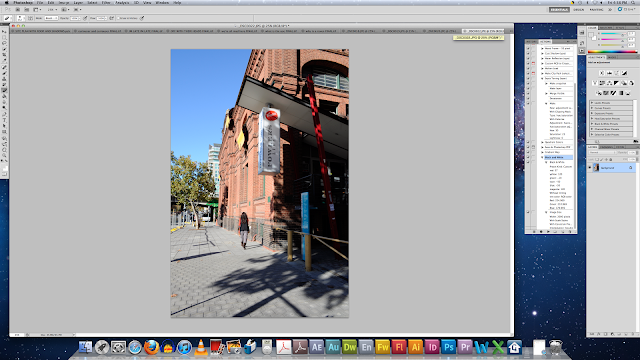The height and width of the screenshot is (360, 640).
Task: Select the Move tool
Action: tap(4, 31)
